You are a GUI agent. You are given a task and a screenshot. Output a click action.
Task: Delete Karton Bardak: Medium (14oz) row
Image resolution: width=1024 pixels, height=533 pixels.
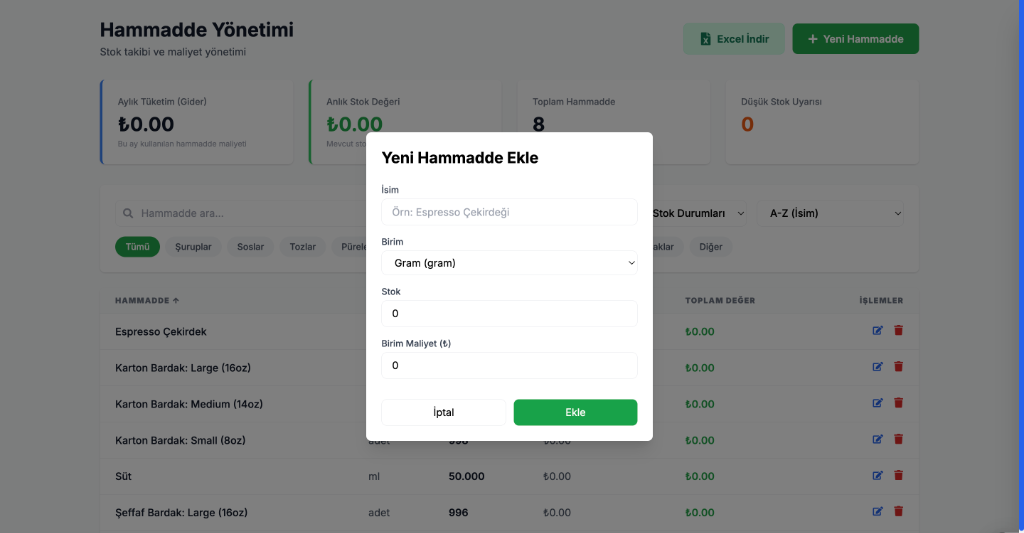point(898,403)
